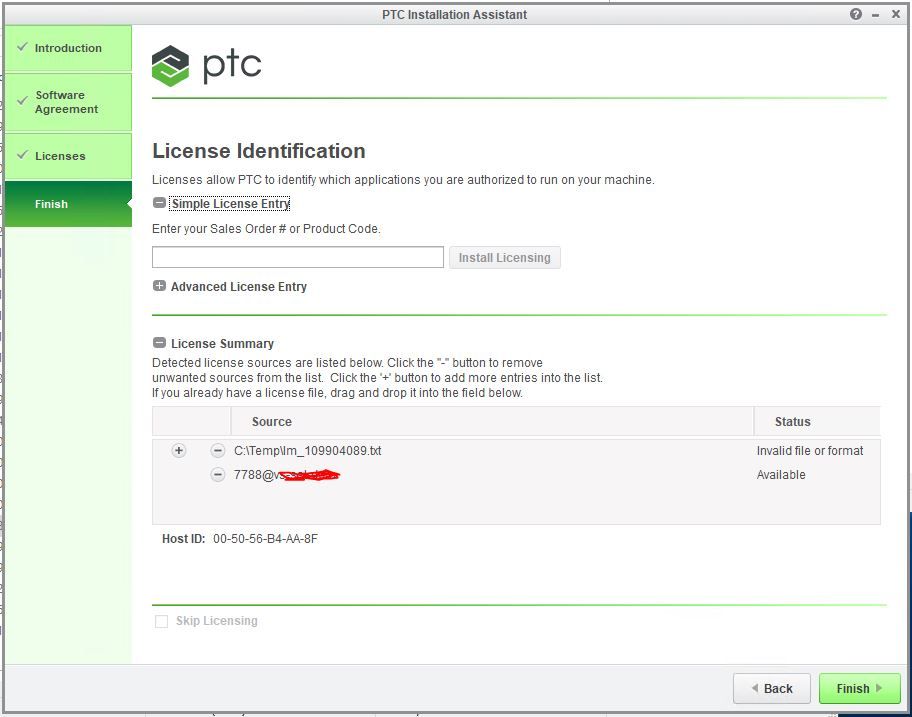Go to the Licenses step

click(x=68, y=156)
